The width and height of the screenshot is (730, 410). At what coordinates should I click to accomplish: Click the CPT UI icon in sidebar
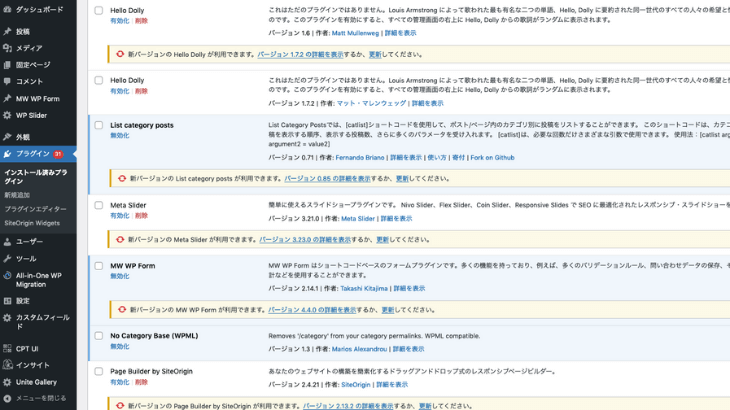[x=7, y=348]
